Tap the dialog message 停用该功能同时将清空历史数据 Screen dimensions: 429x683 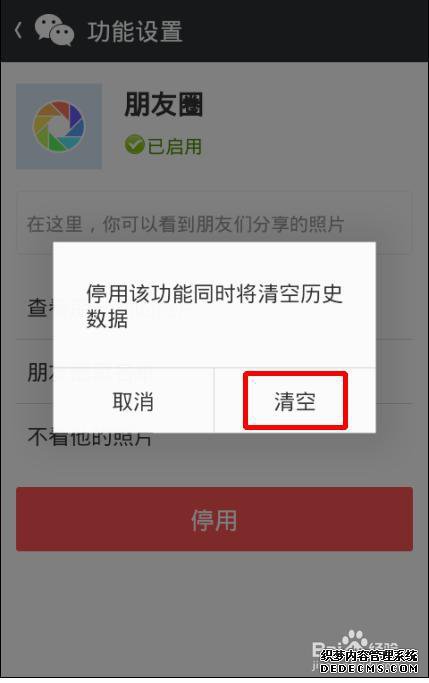(214, 306)
